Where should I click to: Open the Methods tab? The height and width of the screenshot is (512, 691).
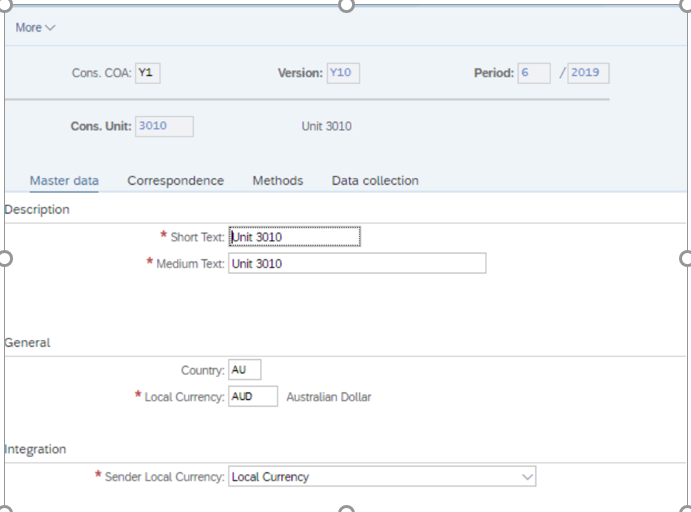pyautogui.click(x=278, y=181)
